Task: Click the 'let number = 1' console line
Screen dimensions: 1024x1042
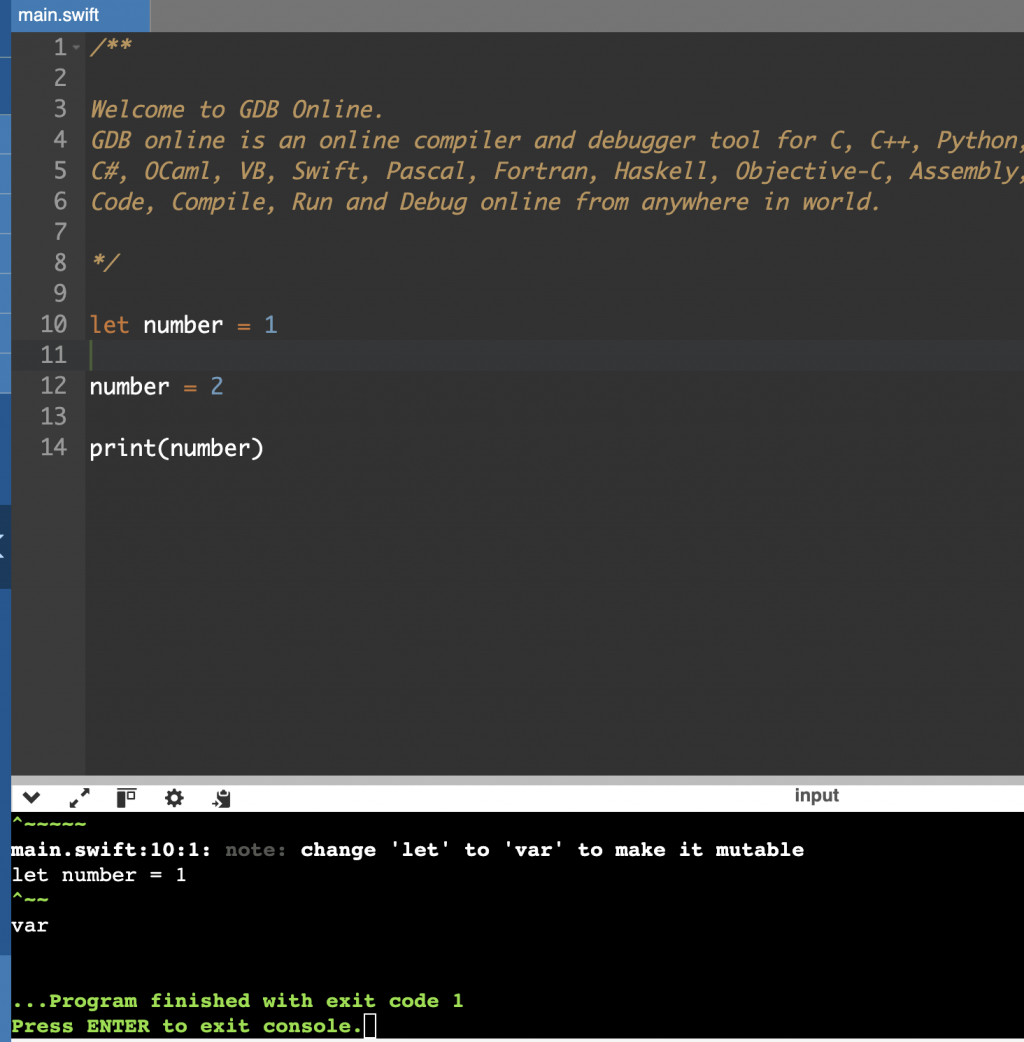Action: (99, 875)
